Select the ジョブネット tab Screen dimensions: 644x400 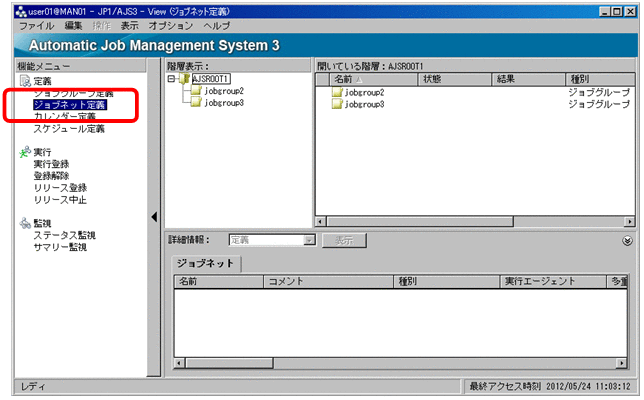tap(206, 264)
